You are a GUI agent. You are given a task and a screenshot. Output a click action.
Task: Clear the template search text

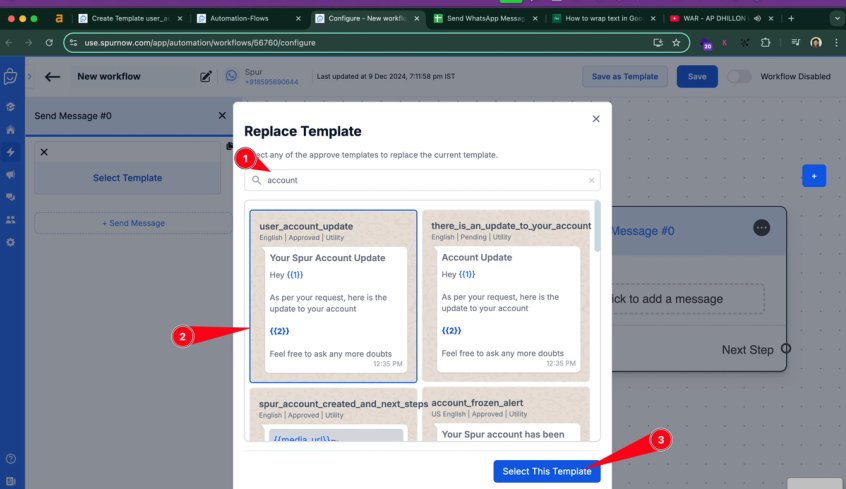click(591, 180)
